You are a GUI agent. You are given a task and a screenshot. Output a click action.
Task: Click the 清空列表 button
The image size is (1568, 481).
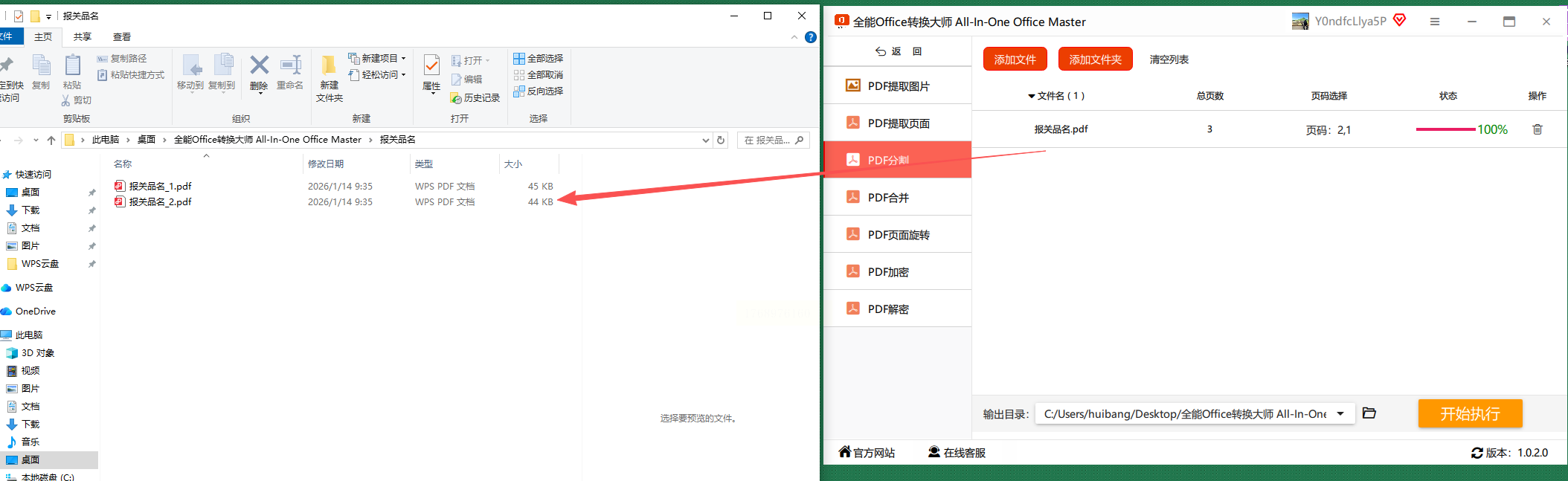[1169, 59]
